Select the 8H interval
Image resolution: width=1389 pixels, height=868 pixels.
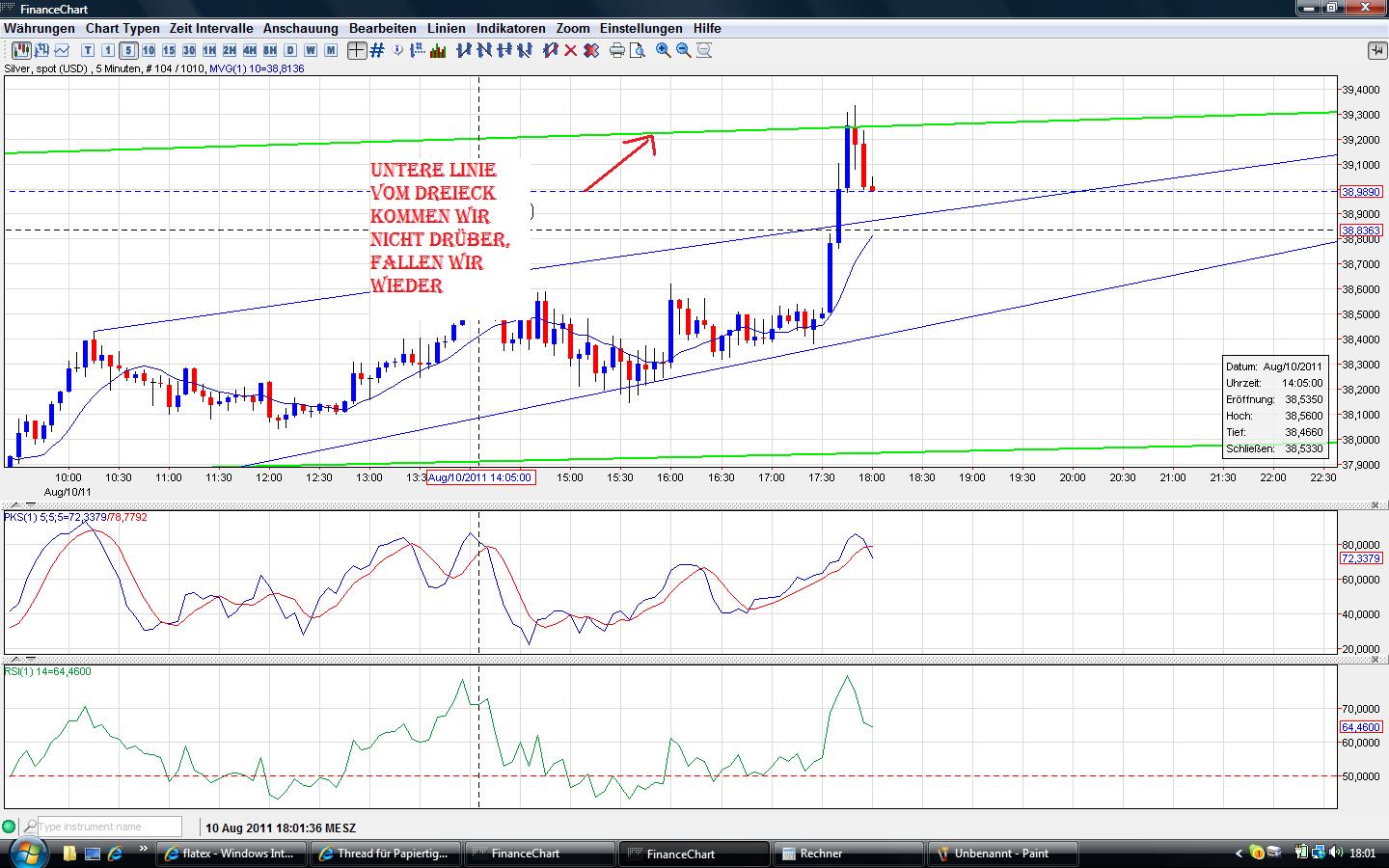[x=270, y=50]
